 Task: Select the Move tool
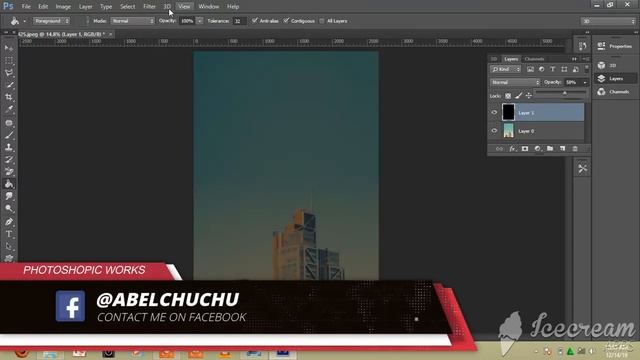(x=9, y=48)
